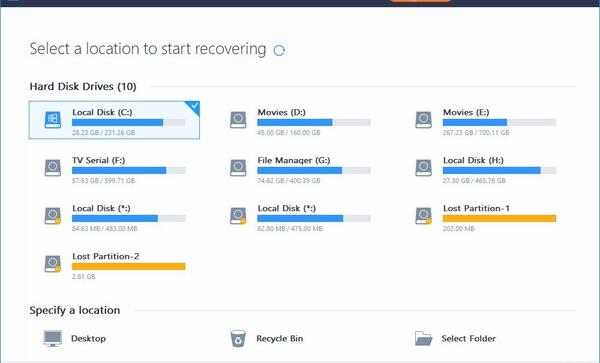Pick the Lost Partition-2 label
Viewport: 600px width, 363px height.
106,256
